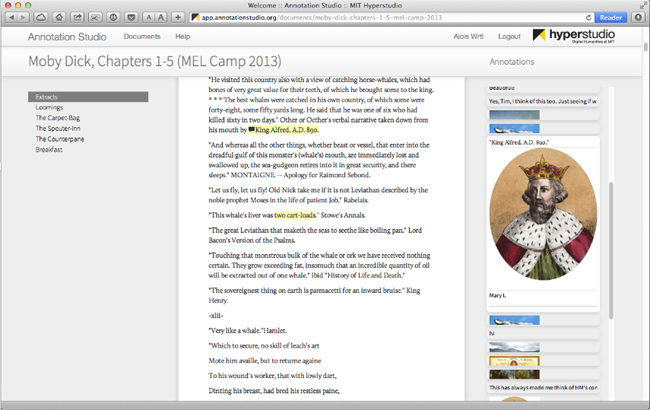Click annotation comment icon before King Alfred

coord(251,130)
